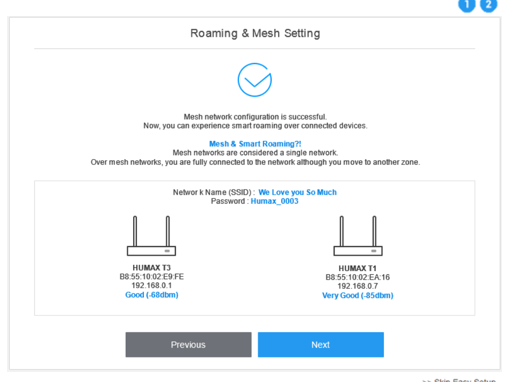Viewport: 507px width, 382px height.
Task: Select the HUMAX T3 router icon
Action: pos(151,236)
